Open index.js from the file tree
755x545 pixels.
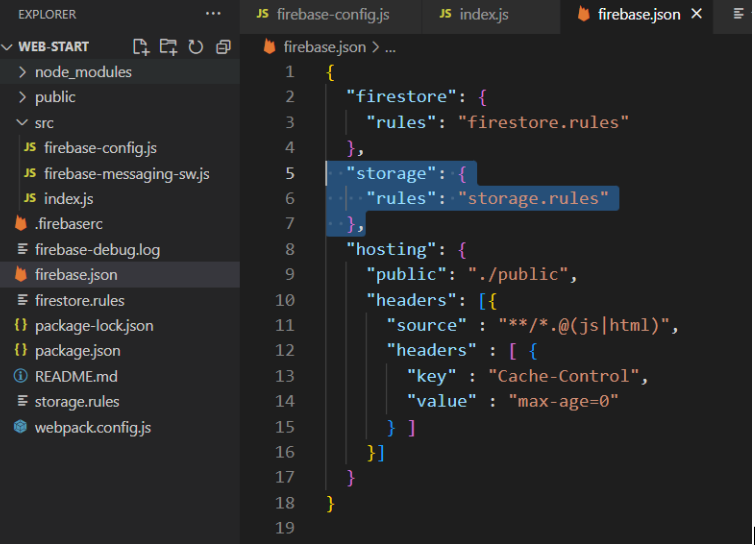tap(120, 198)
